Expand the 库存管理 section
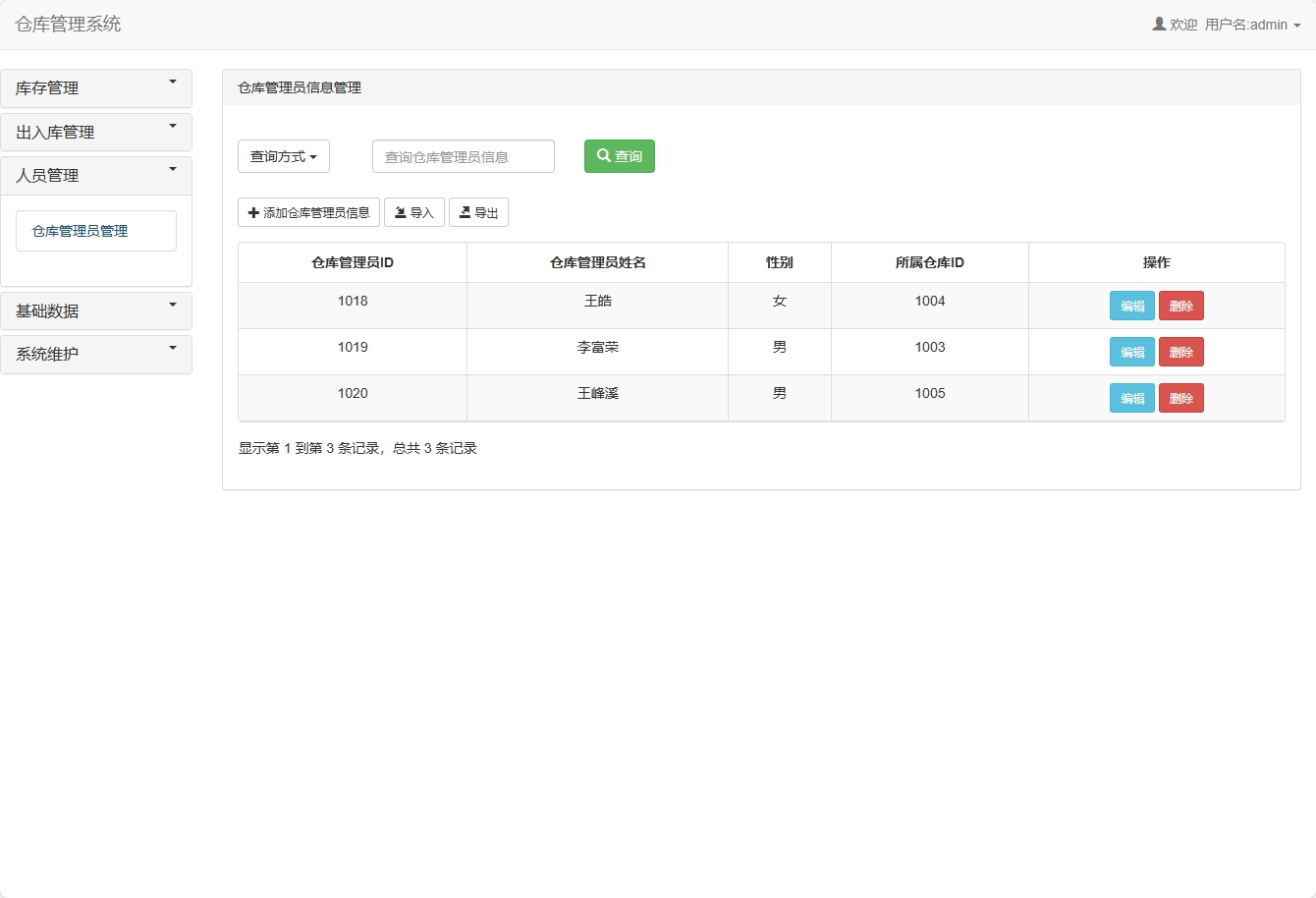 (x=96, y=87)
